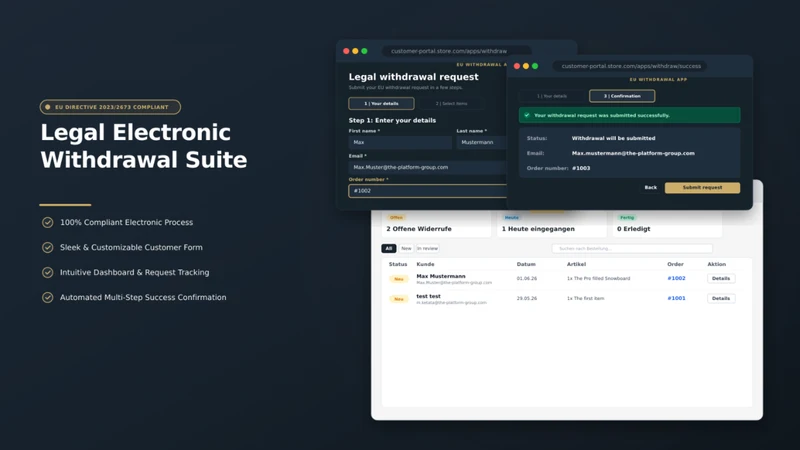Click the Last name field containing Mustermann

tap(482, 142)
